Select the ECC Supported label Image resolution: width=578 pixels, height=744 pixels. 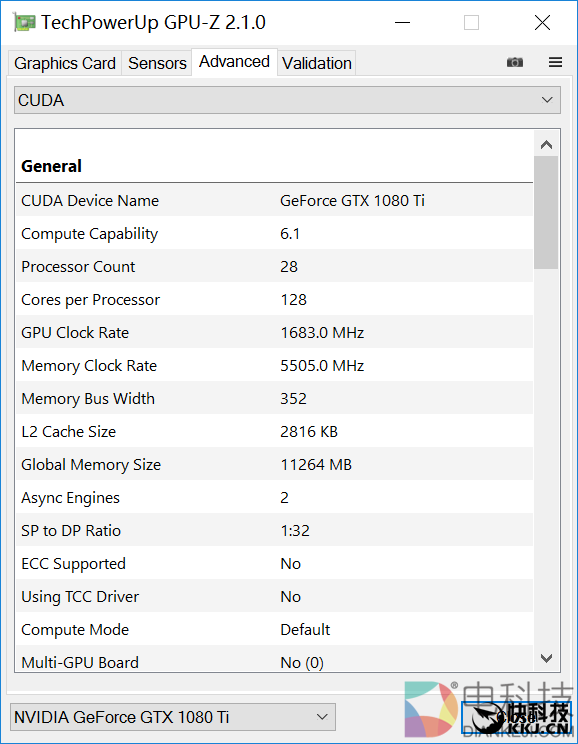pyautogui.click(x=73, y=564)
